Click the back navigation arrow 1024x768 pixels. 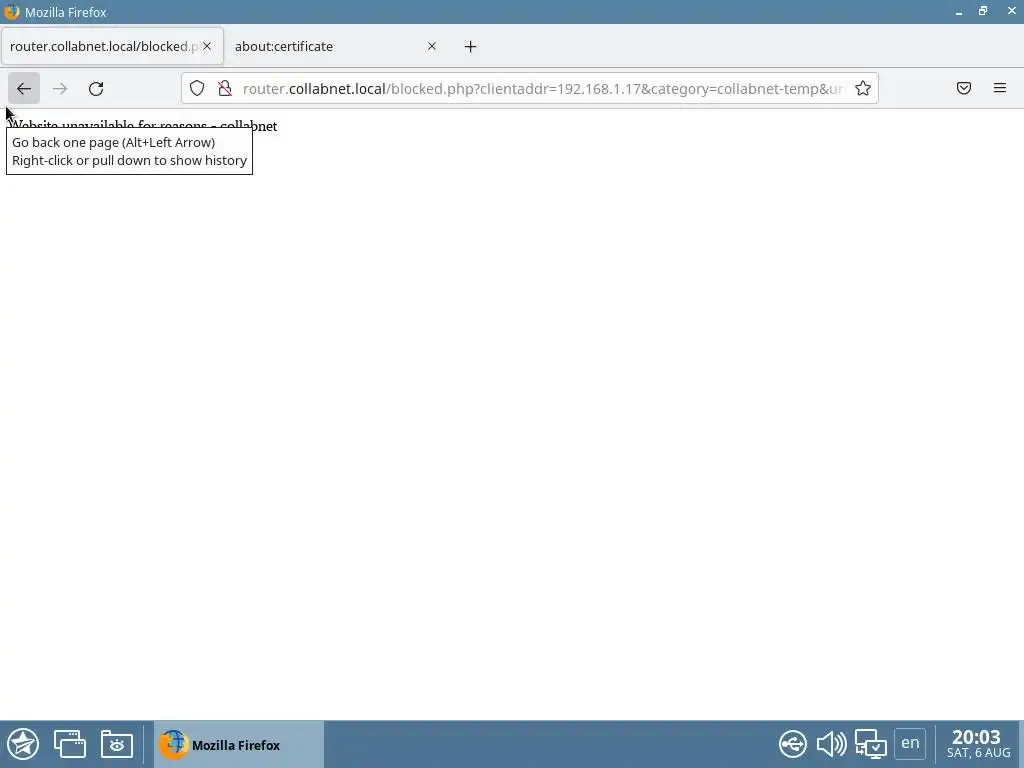(x=24, y=88)
